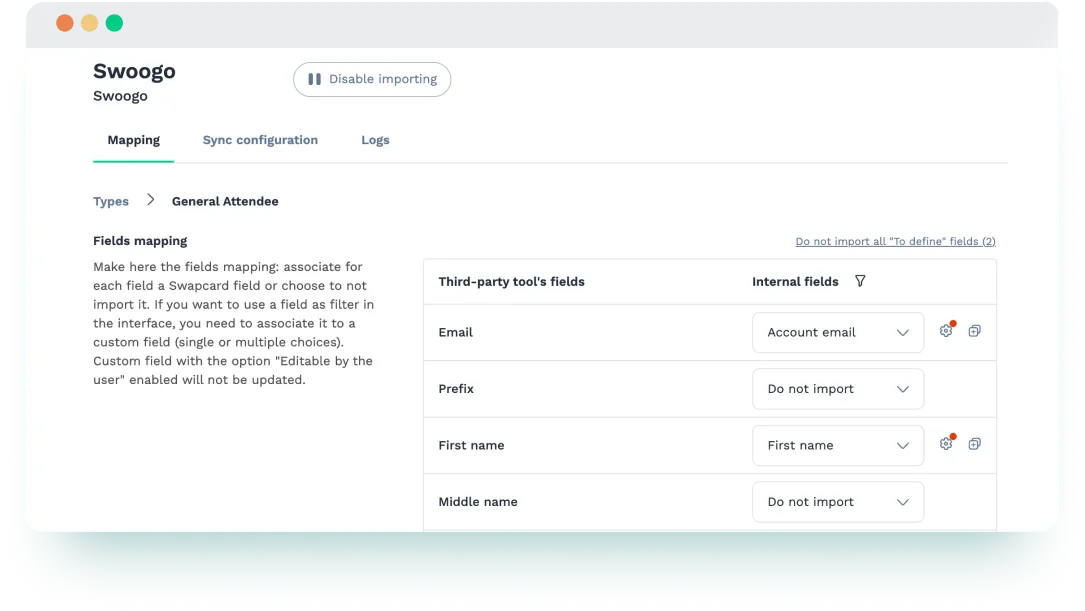Screen dimensions: 1085x611
Task: Click First name label in third-party column
Action: 471,446
